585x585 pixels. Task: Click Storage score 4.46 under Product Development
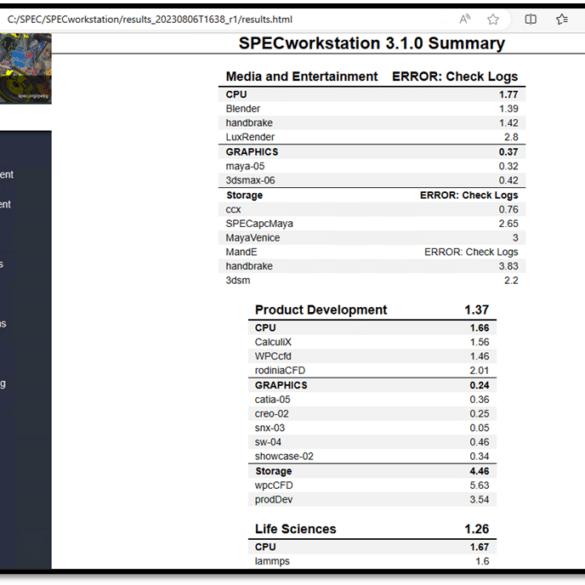click(x=479, y=471)
